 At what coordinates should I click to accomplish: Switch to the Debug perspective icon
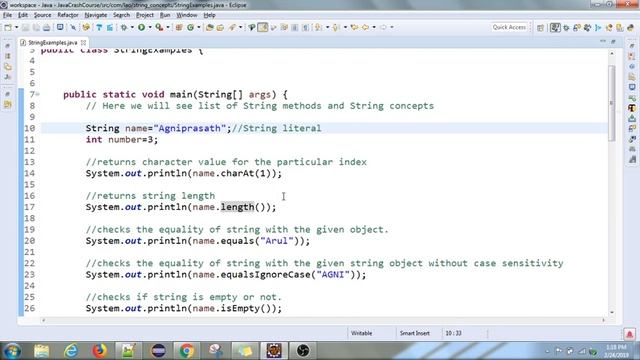[x=566, y=28]
